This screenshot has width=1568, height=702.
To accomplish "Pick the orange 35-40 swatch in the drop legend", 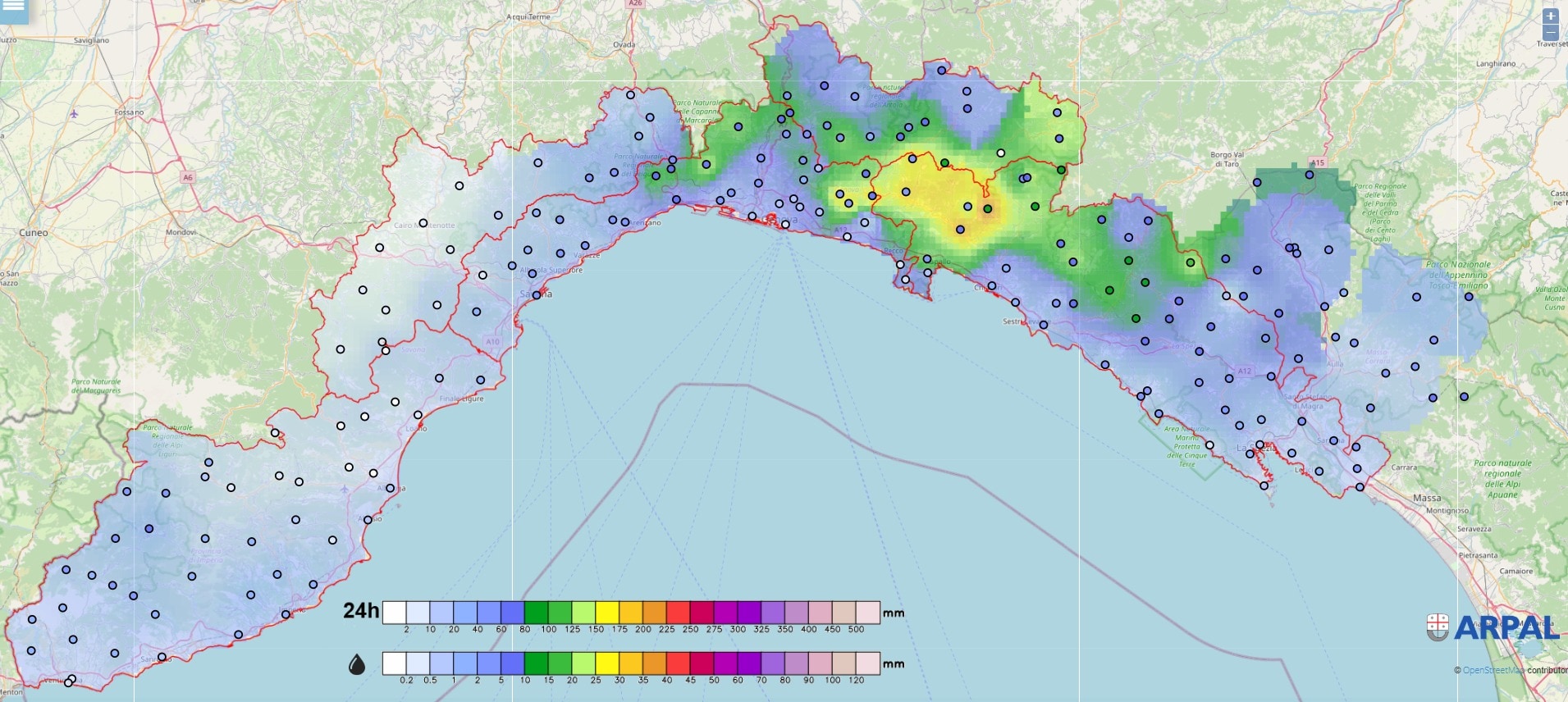I will tap(654, 663).
